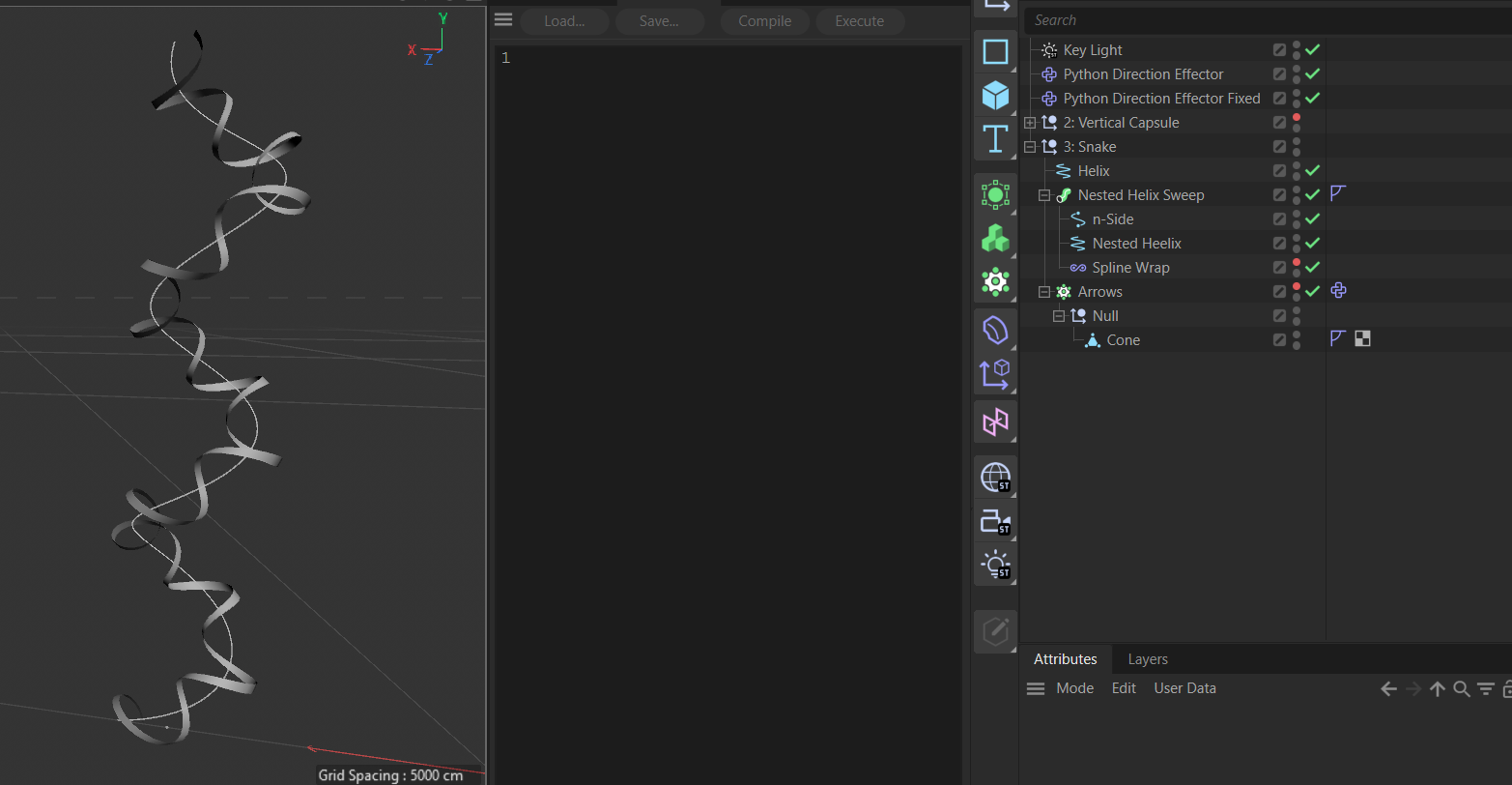This screenshot has height=785, width=1512.
Task: Select the Phong tag on Nested Helix Sweep
Action: [x=1338, y=194]
